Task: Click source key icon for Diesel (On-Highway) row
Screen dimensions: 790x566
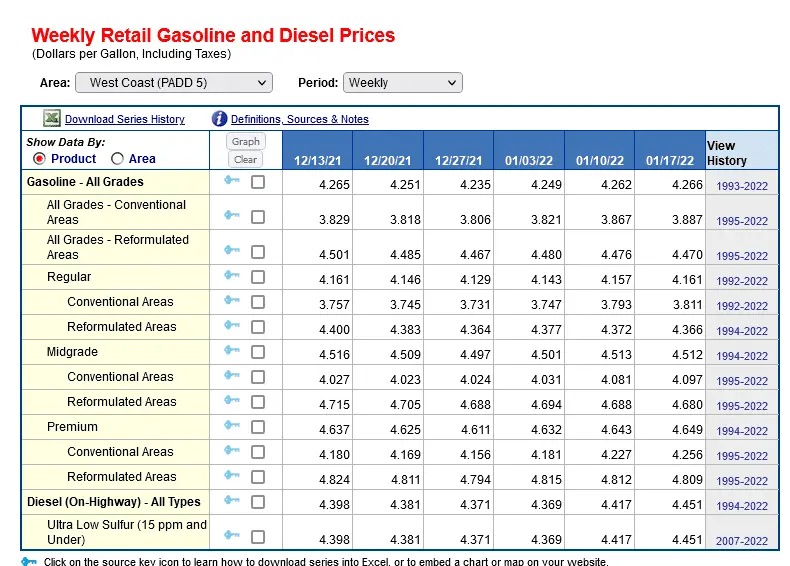Action: (232, 501)
